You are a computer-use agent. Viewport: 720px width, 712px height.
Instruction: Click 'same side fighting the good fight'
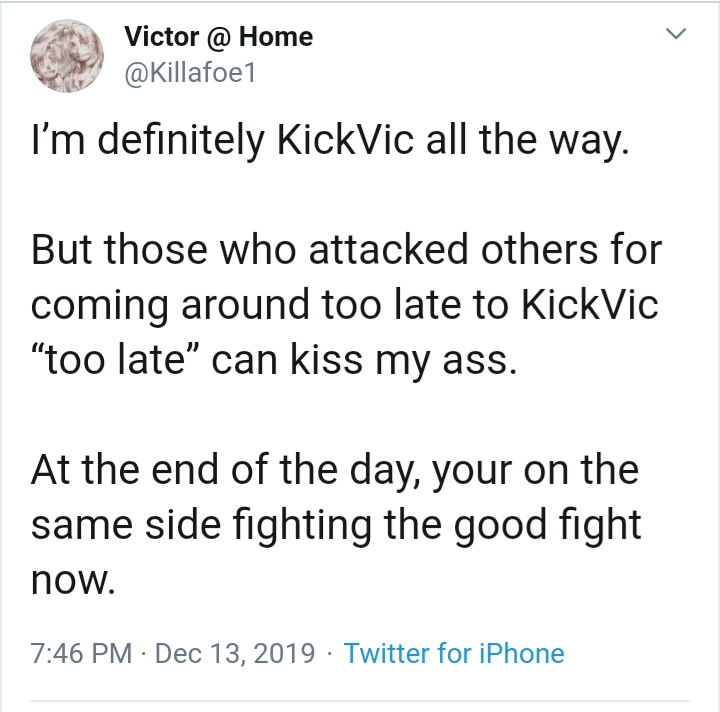pyautogui.click(x=336, y=525)
